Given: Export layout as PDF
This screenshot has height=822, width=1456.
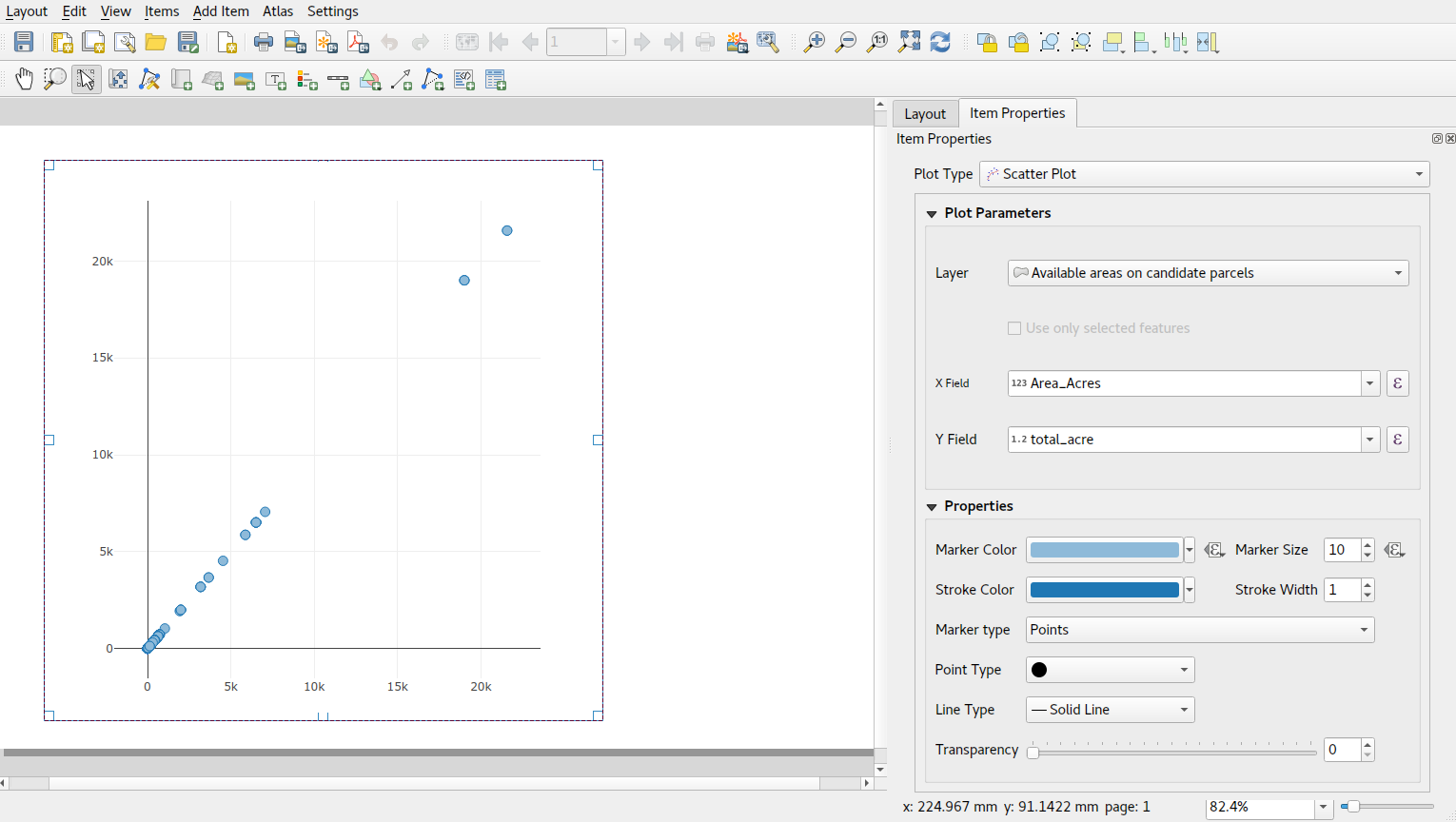Looking at the screenshot, I should (359, 42).
